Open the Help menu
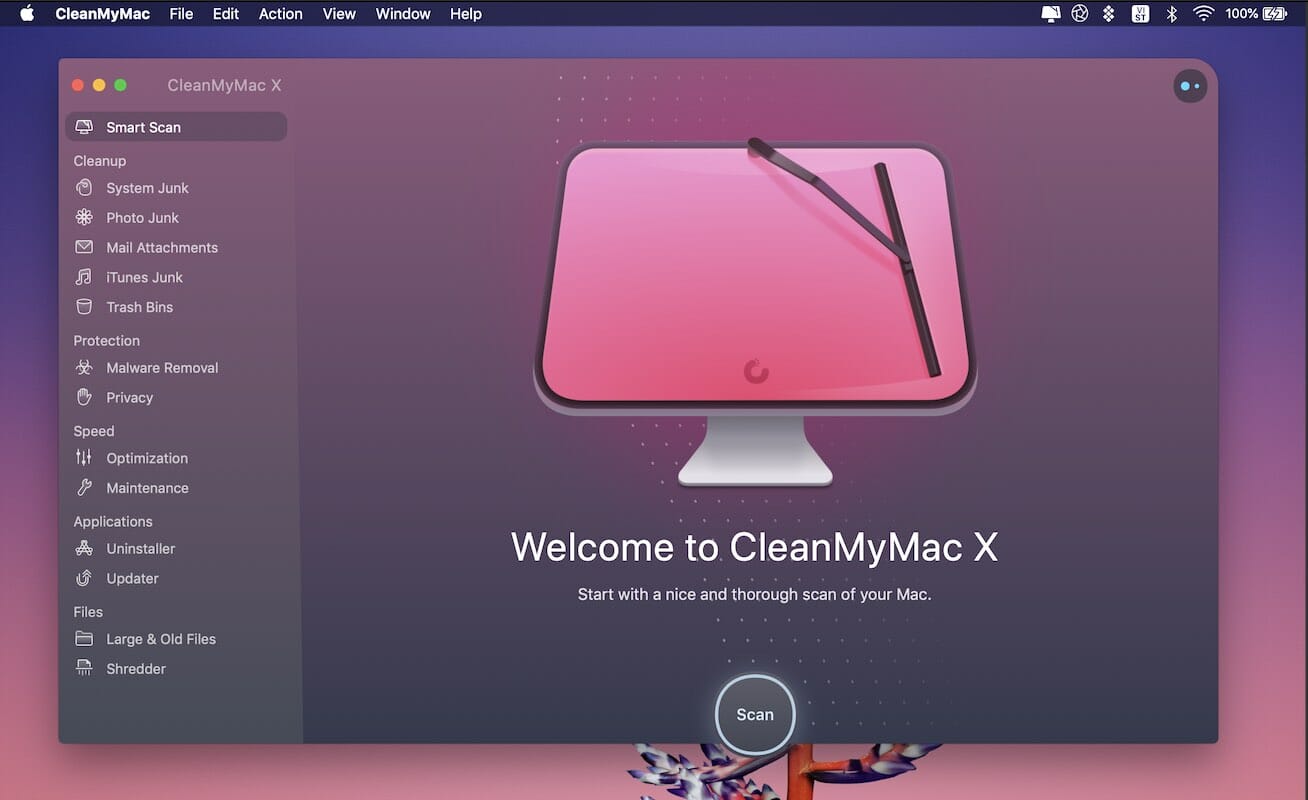This screenshot has height=800, width=1308. (x=466, y=14)
